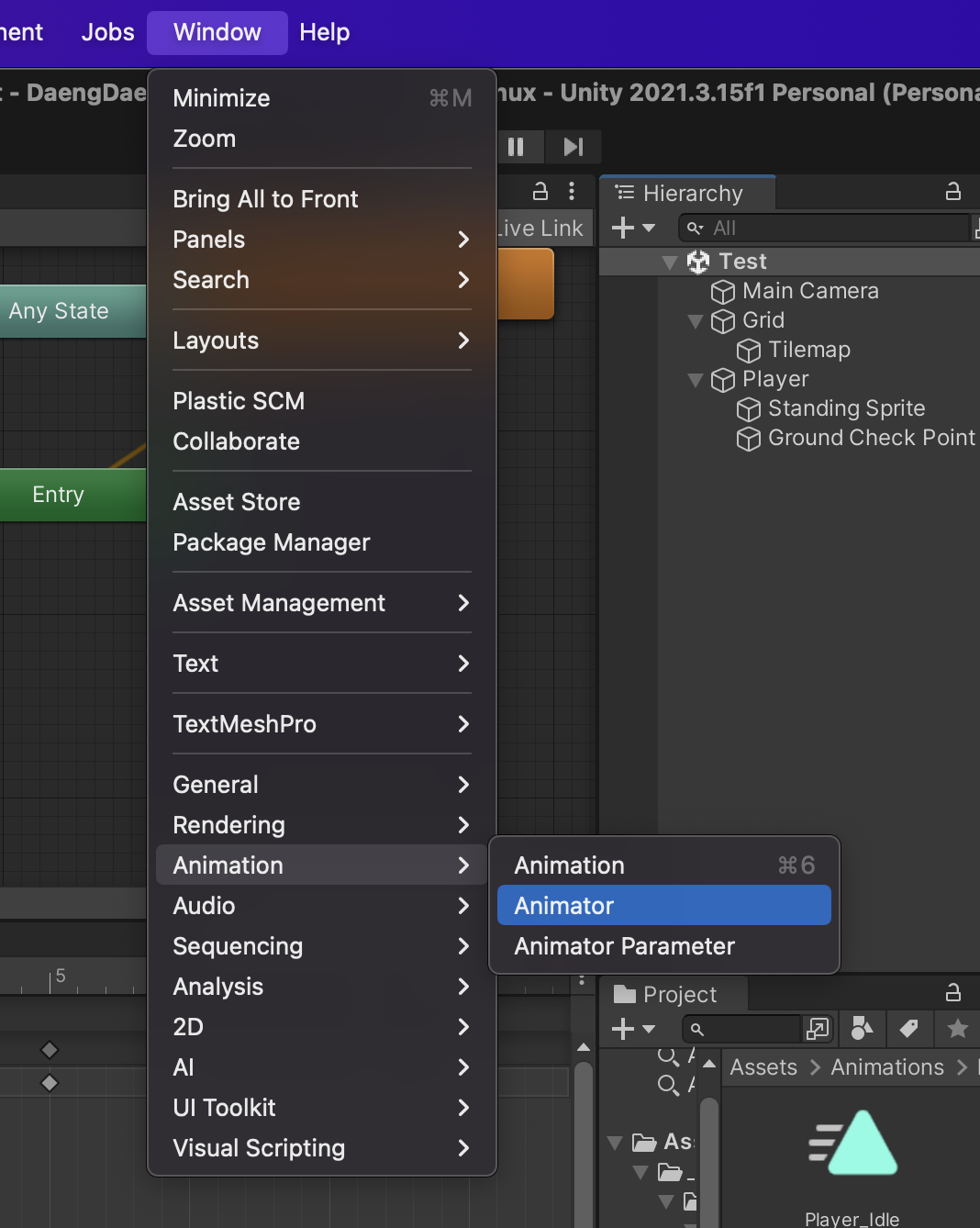Click Search by Label tag icon
The height and width of the screenshot is (1228, 980).
(x=909, y=1029)
